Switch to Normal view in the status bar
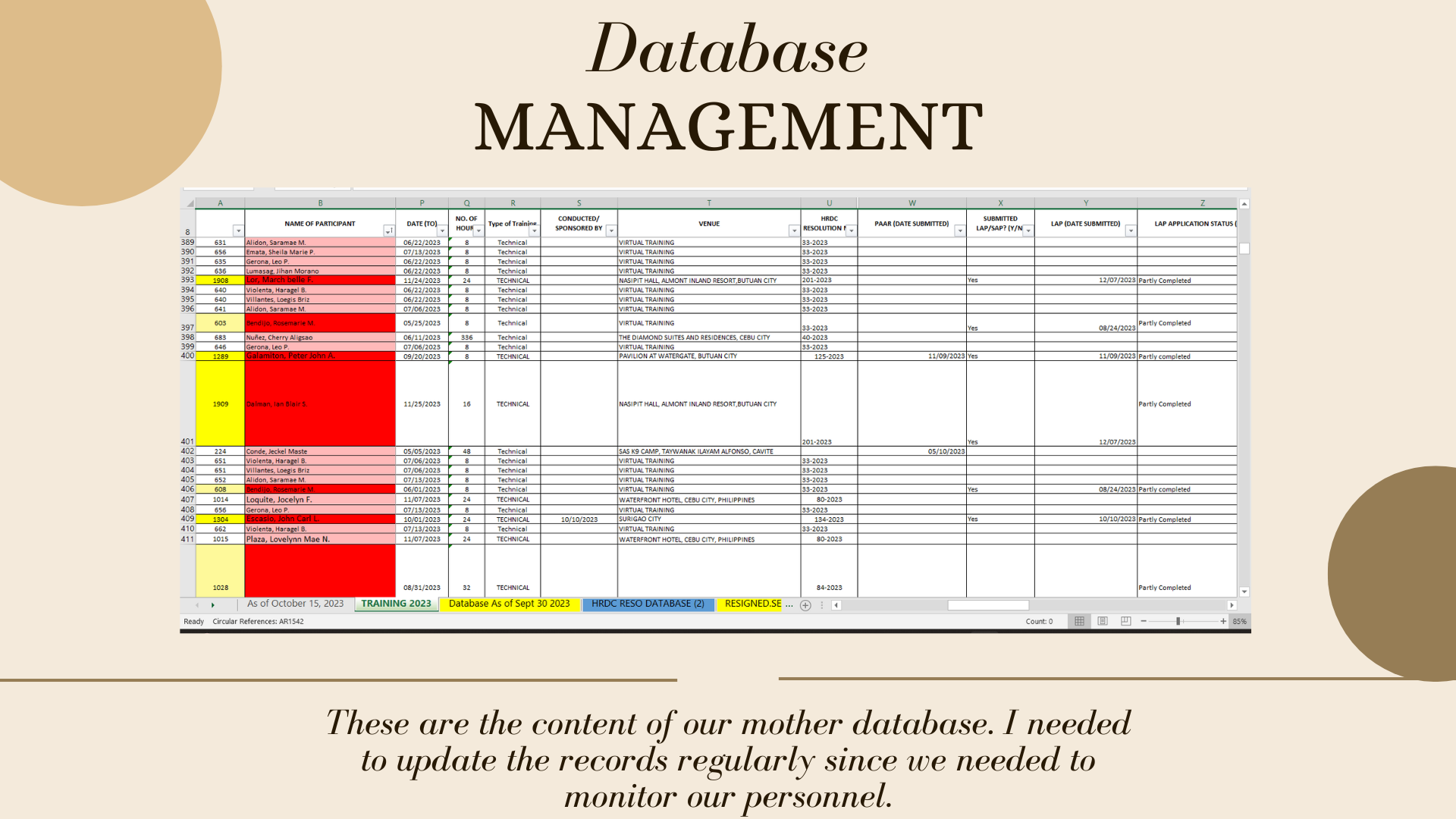 click(1079, 621)
